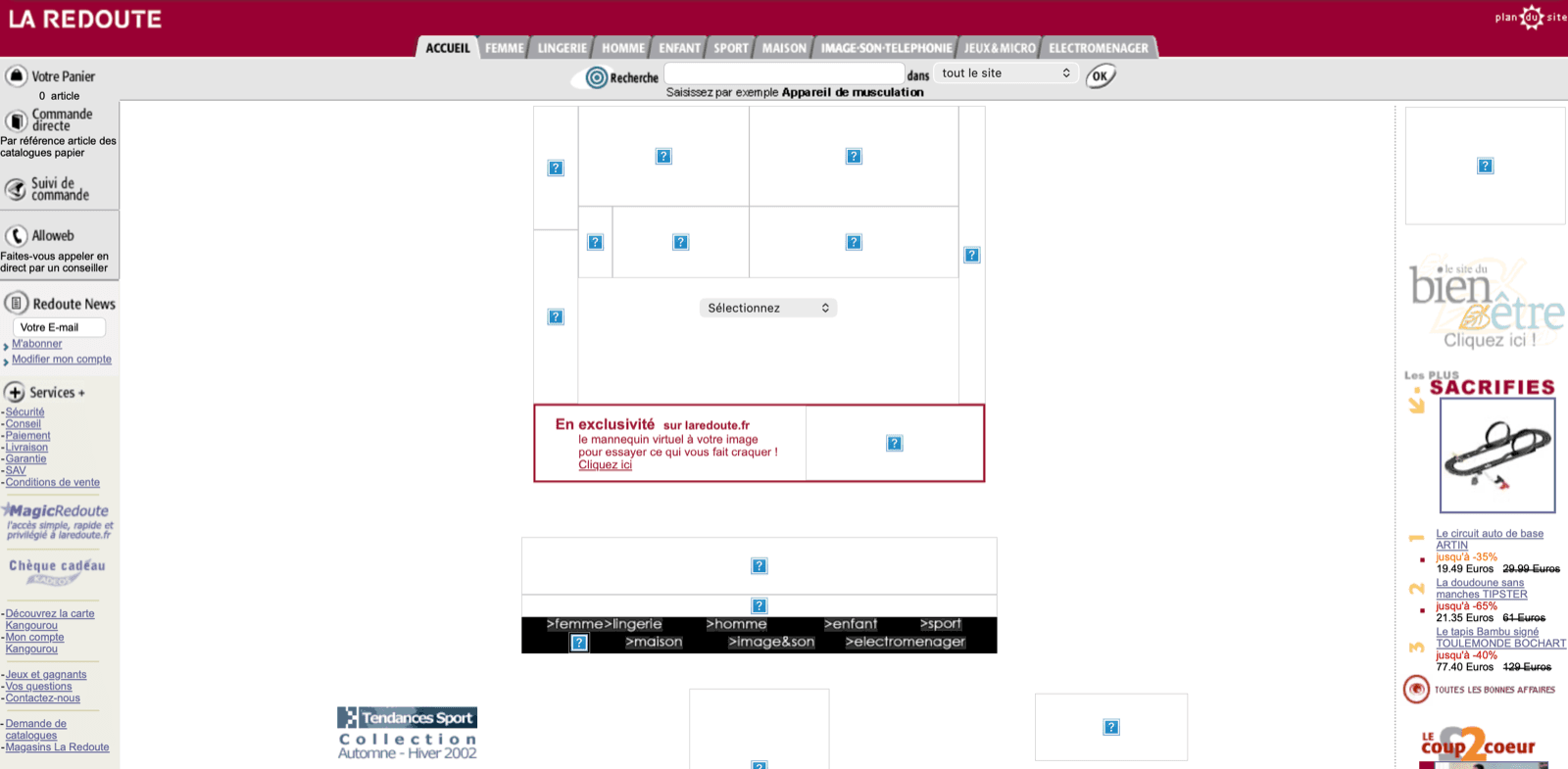
Task: Switch to the FEMME tab
Action: tap(505, 47)
